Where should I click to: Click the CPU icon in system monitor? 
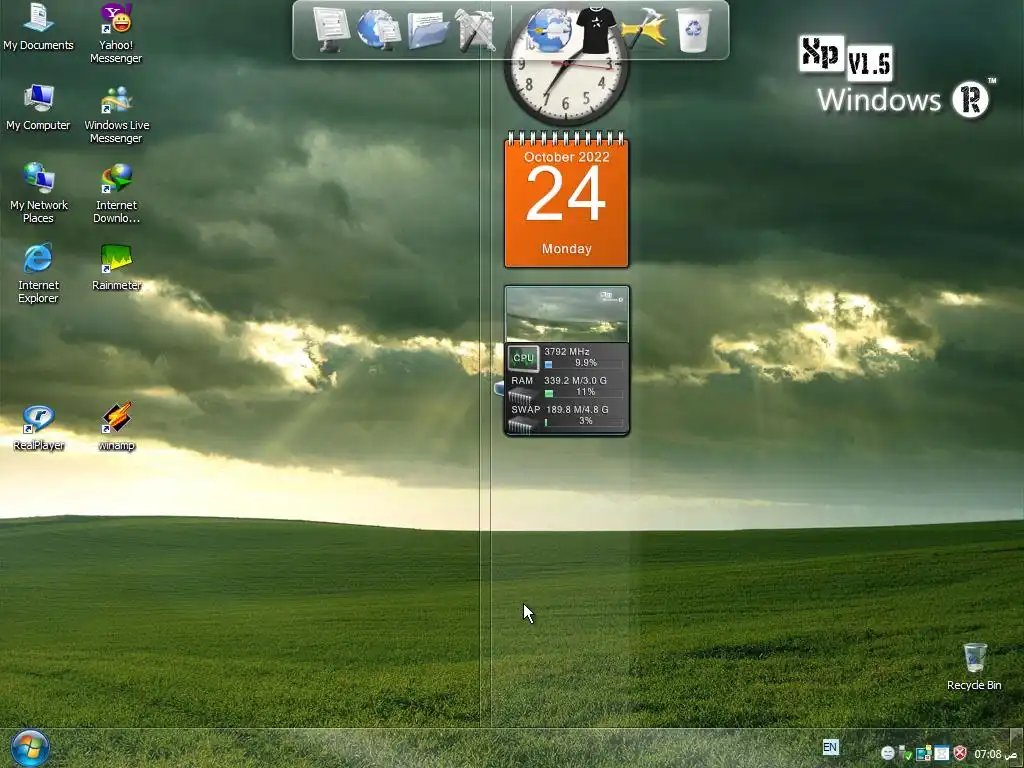pos(523,358)
